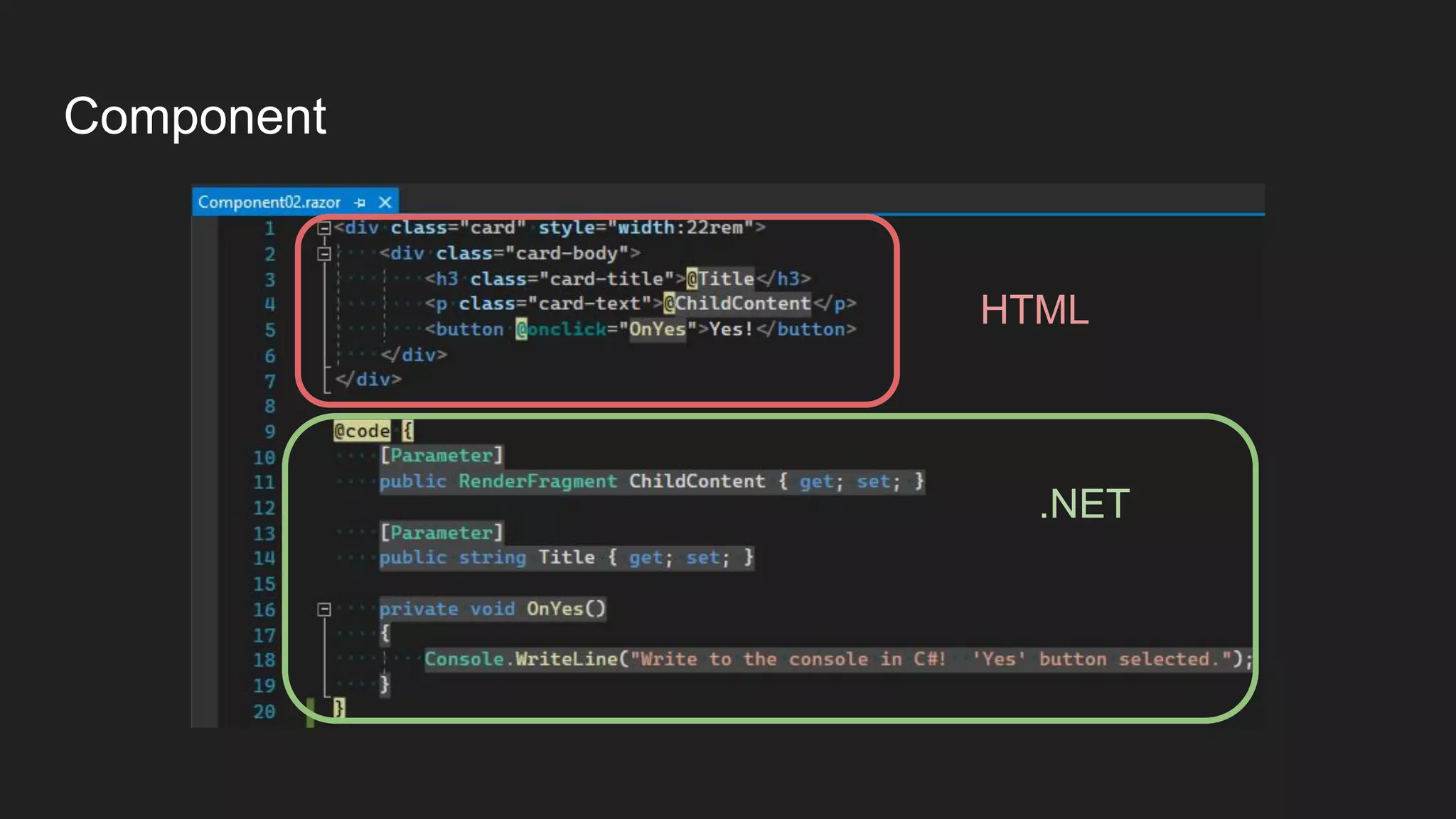Click line number 11 in the gutter
This screenshot has width=1456, height=819.
click(x=264, y=483)
